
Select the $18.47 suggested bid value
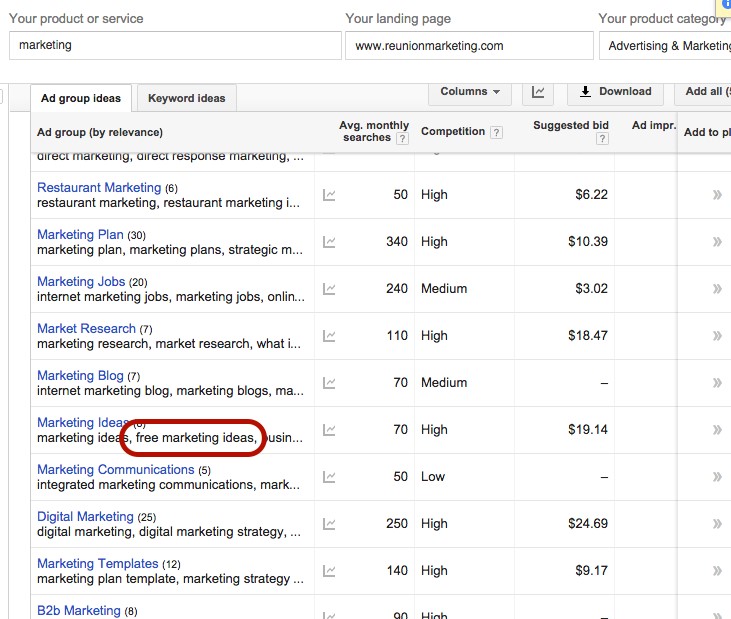point(588,336)
